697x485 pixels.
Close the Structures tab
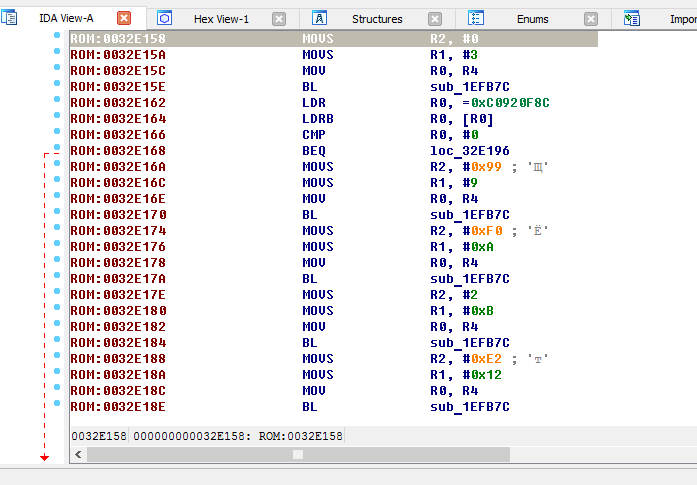[435, 18]
